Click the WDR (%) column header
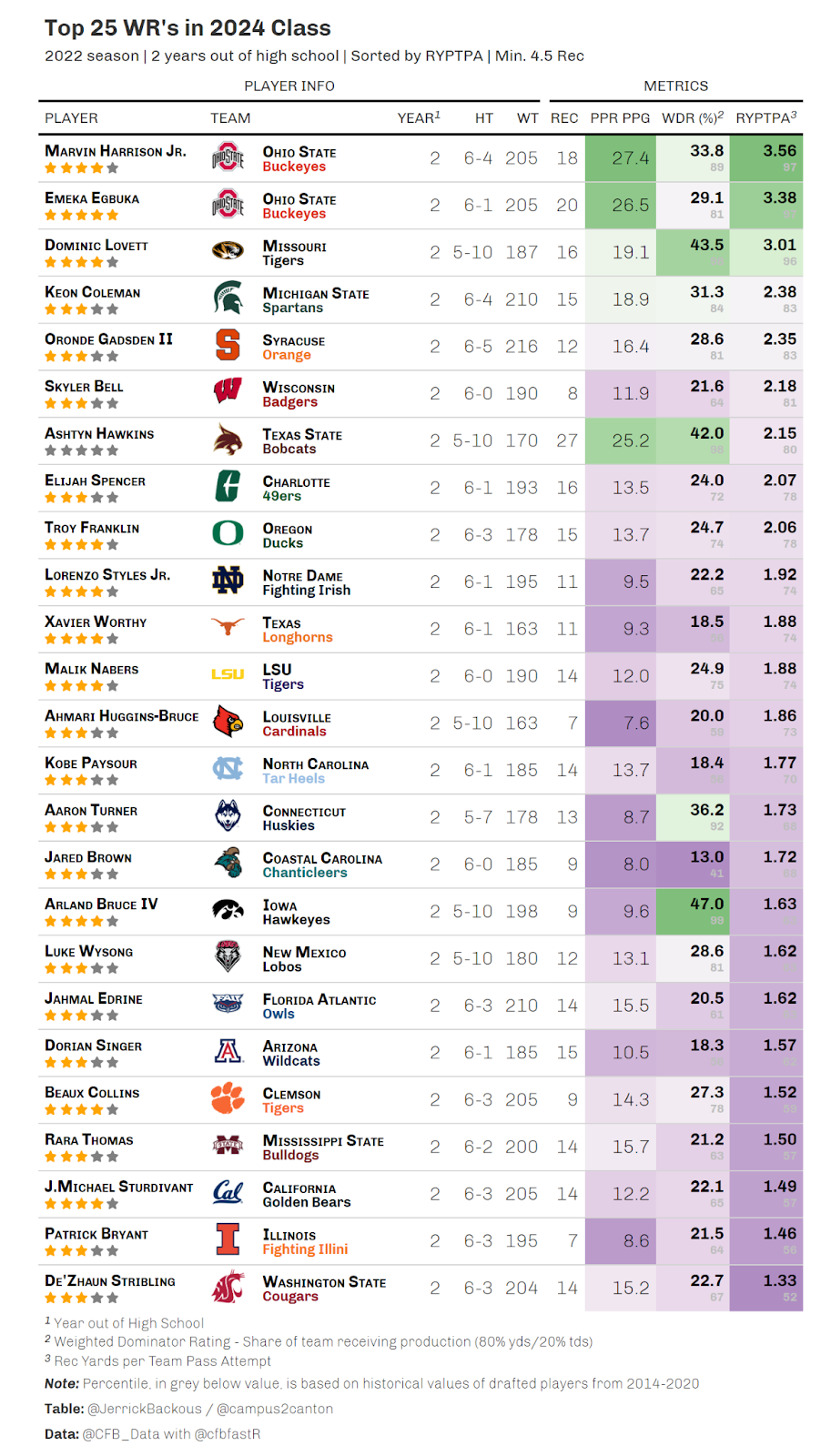 point(693,118)
